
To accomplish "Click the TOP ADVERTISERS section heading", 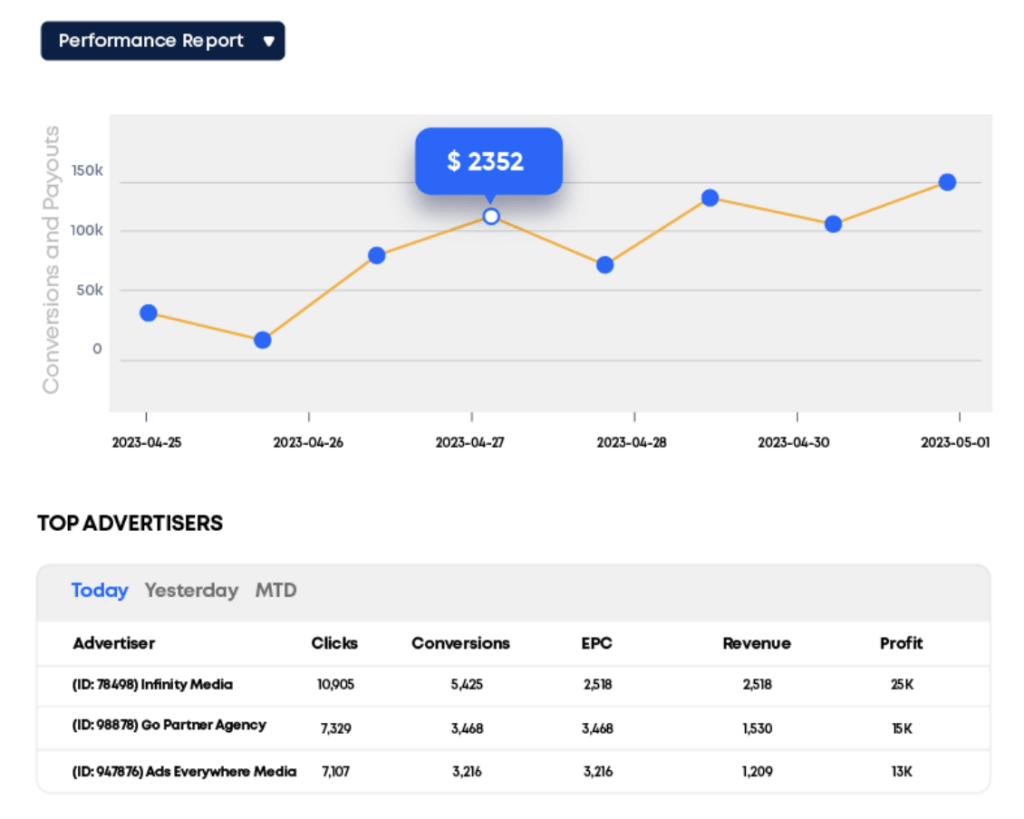I will [129, 523].
